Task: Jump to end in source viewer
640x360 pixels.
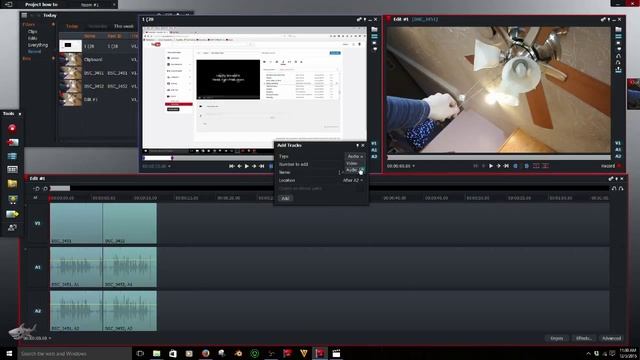Action: [262, 166]
